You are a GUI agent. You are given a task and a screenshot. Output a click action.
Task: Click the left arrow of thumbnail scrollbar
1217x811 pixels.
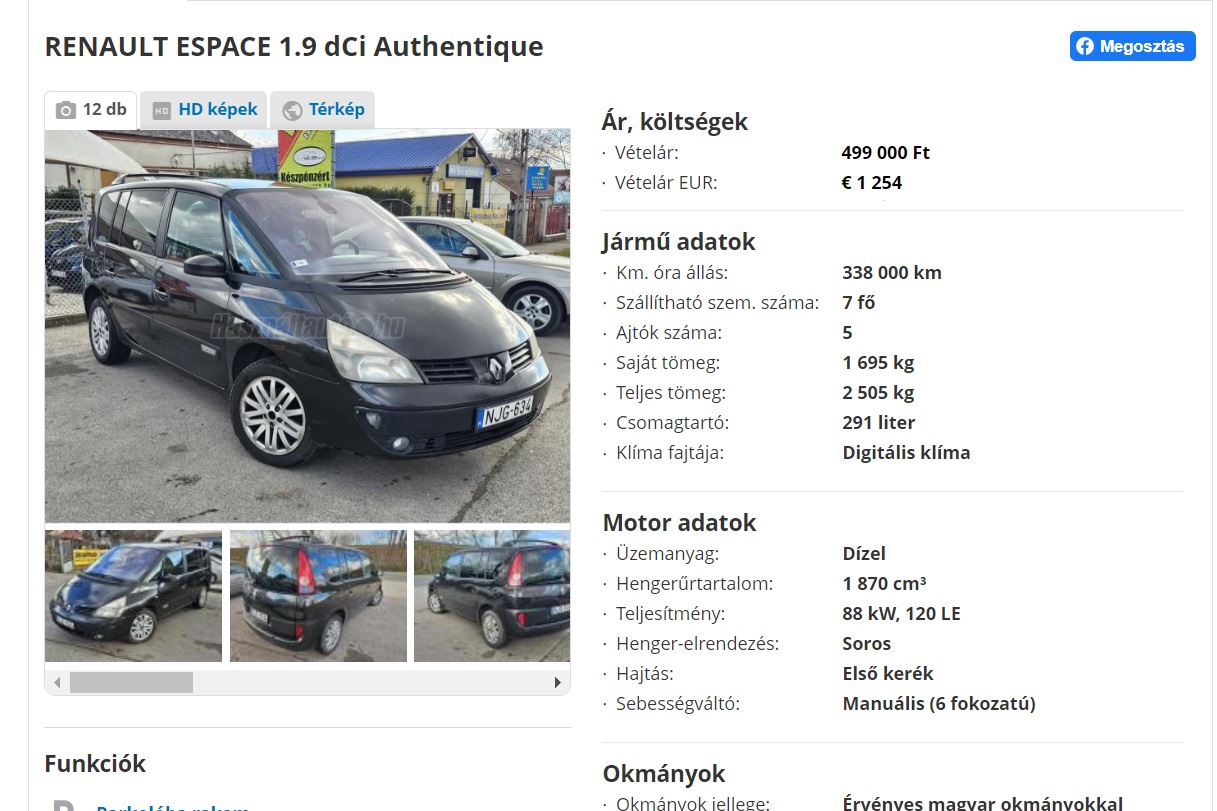coord(57,683)
